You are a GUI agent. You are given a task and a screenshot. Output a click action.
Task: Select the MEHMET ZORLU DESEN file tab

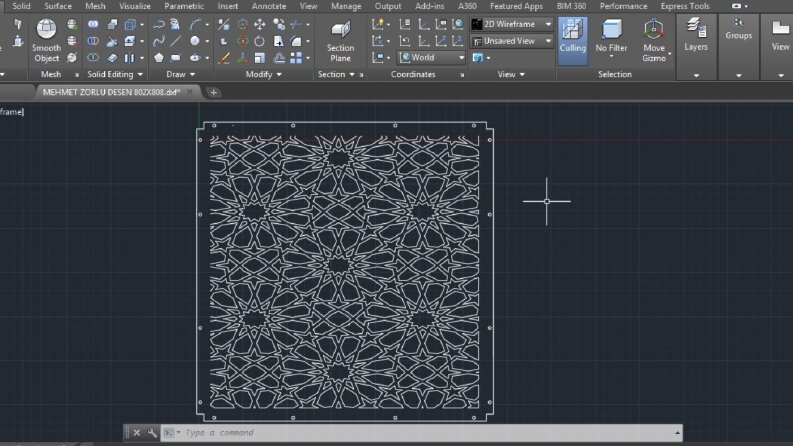tap(111, 92)
